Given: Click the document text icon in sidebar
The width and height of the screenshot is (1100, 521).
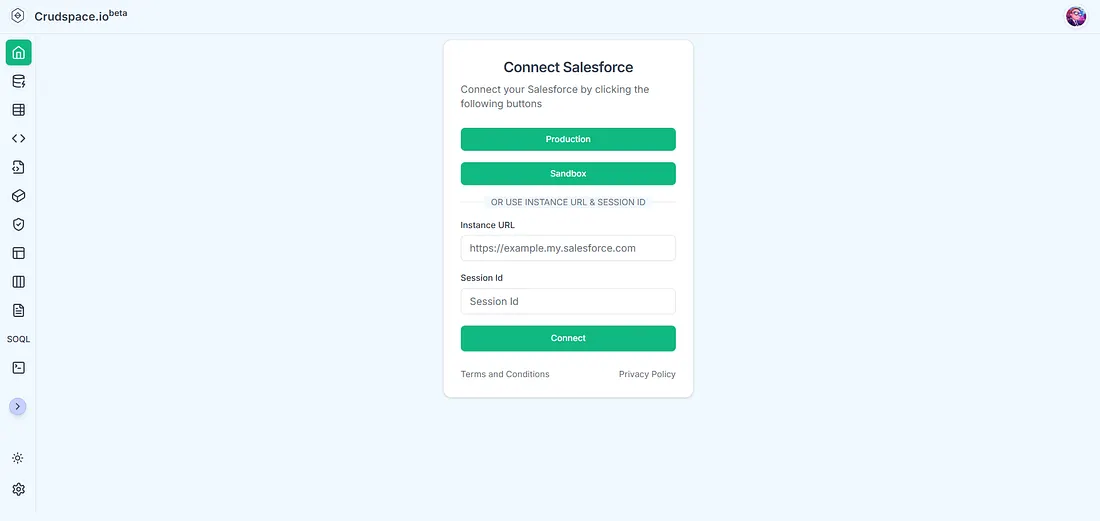Looking at the screenshot, I should coord(18,310).
